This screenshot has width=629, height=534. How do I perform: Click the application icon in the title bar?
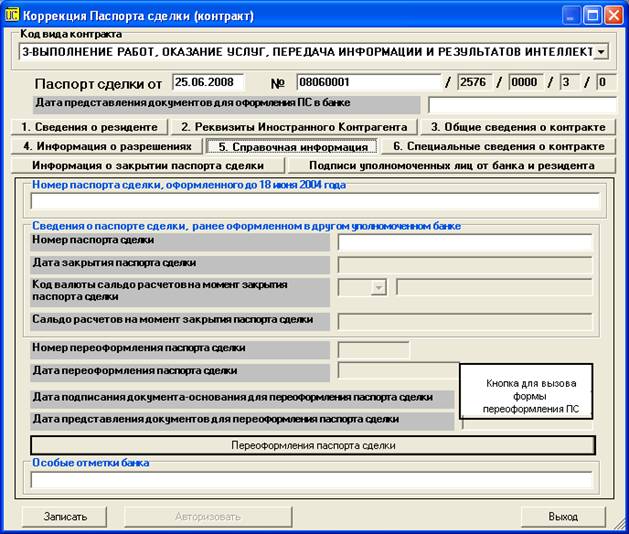11,16
